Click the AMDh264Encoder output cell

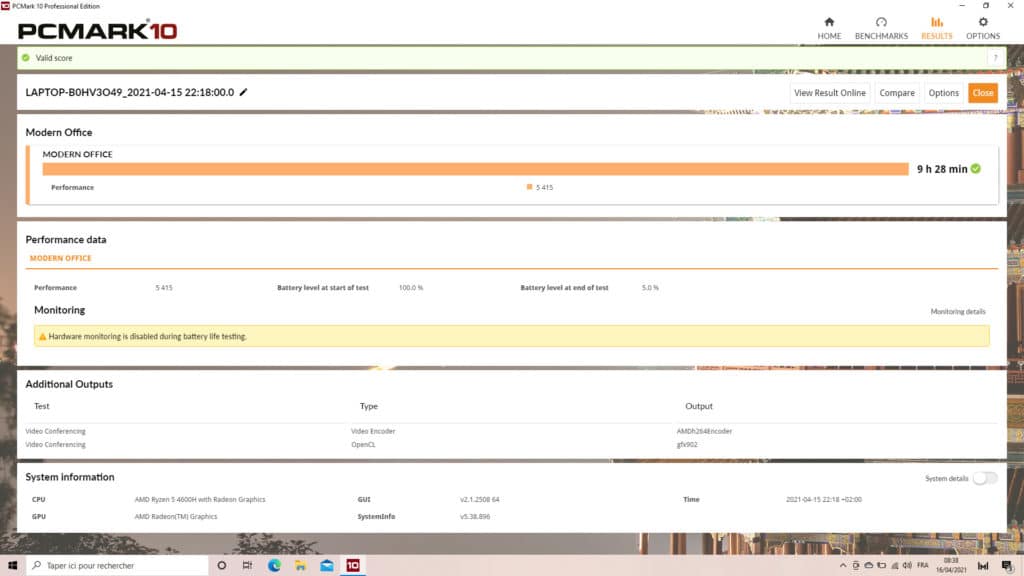(704, 431)
